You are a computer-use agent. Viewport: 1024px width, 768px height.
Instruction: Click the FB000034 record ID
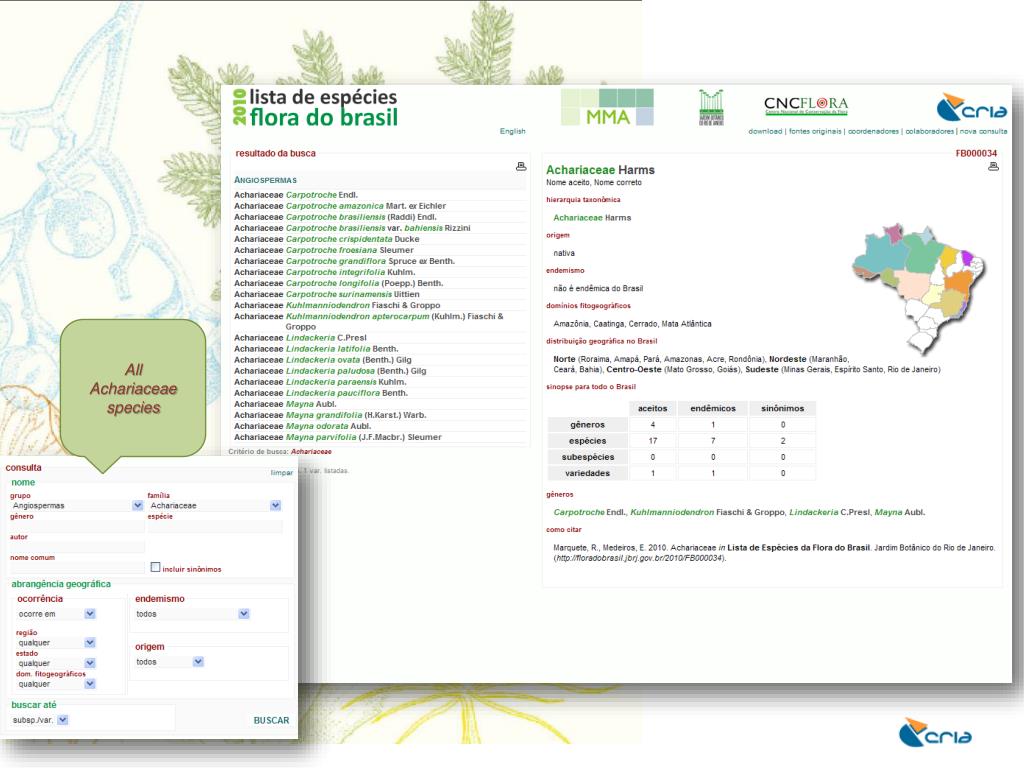[x=976, y=153]
